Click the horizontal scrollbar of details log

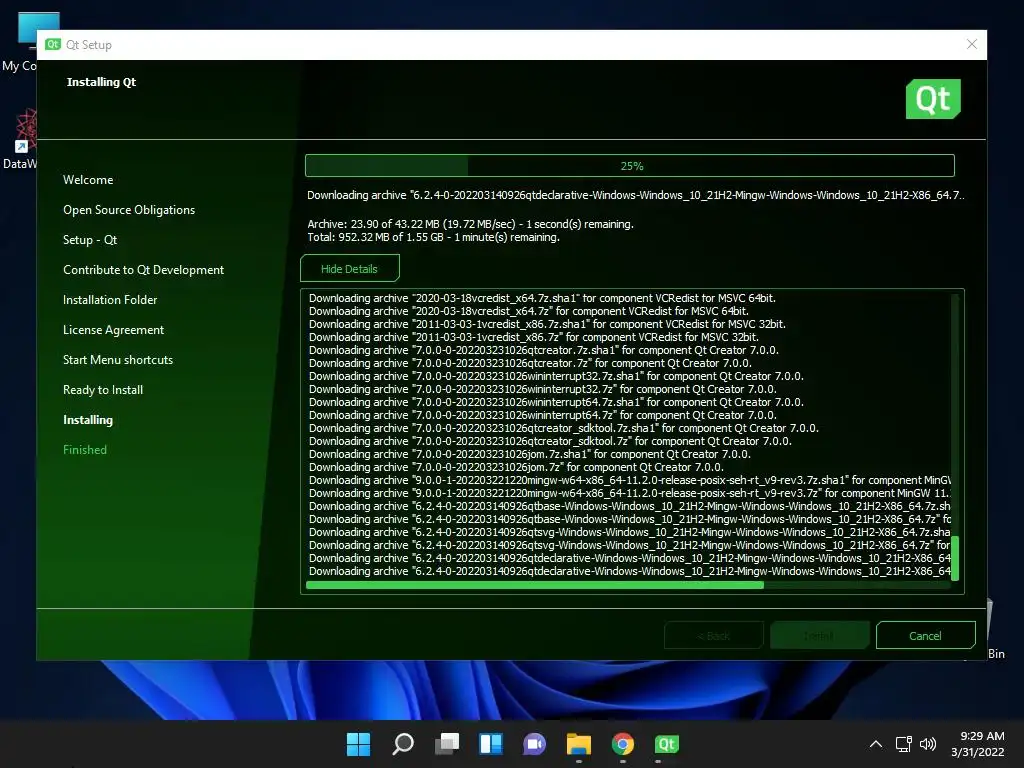[x=534, y=585]
